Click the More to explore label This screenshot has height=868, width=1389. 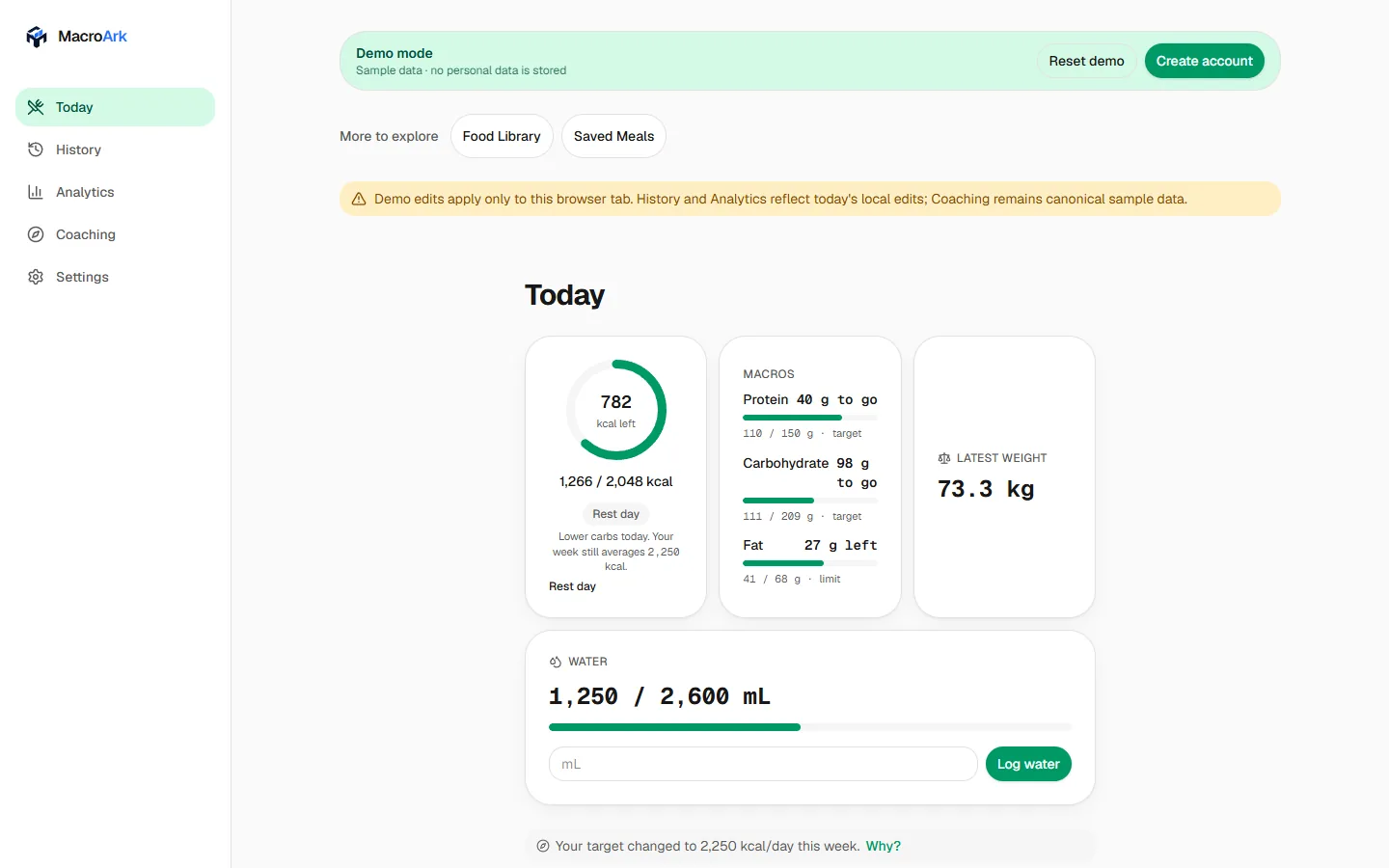click(389, 136)
